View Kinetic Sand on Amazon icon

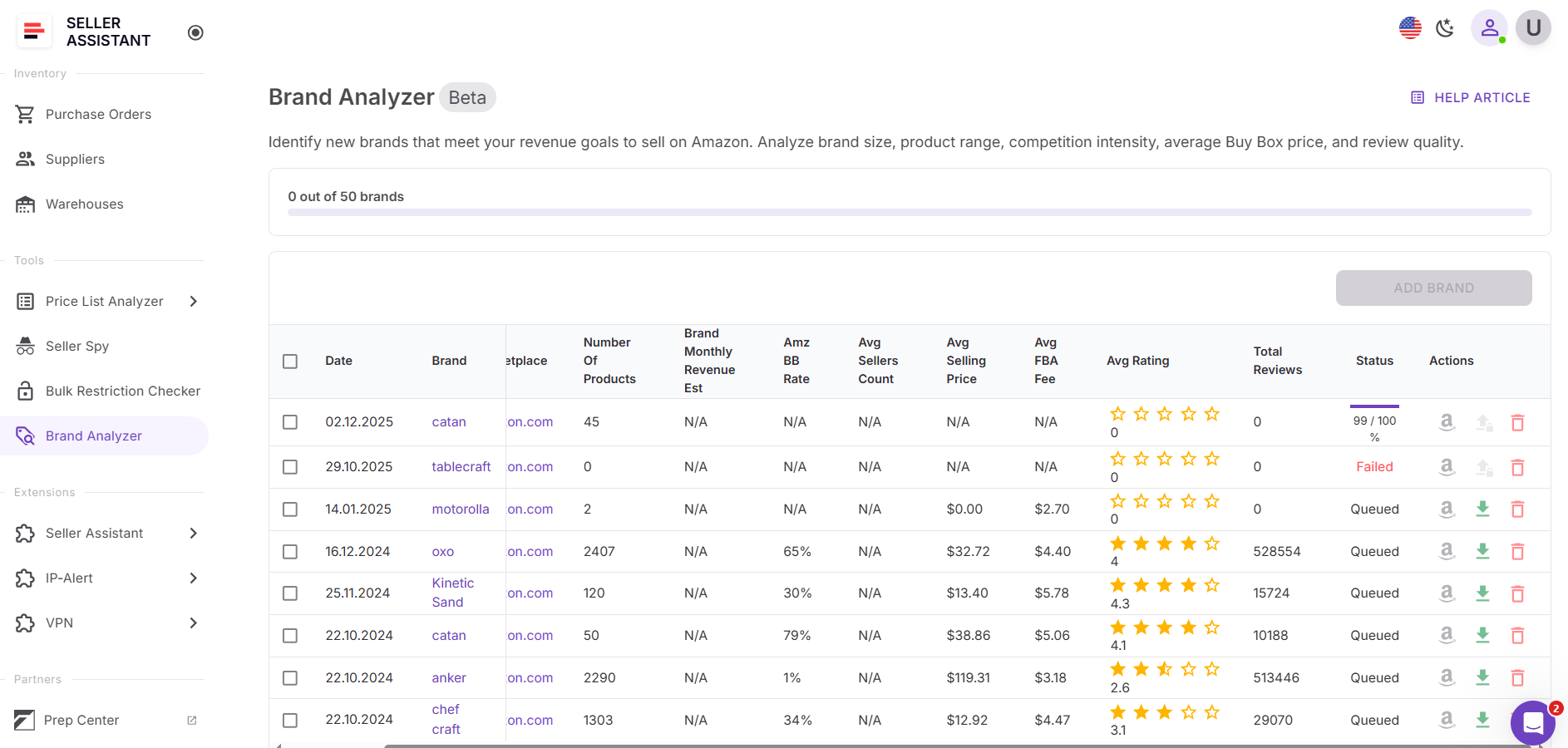click(1447, 593)
